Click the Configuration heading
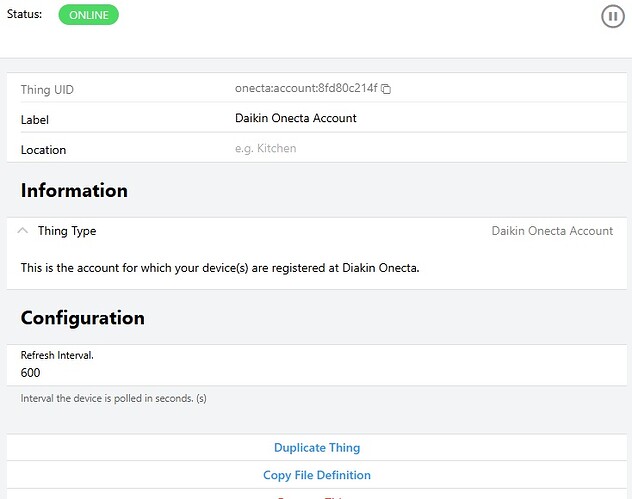Viewport: 632px width, 499px height. click(x=83, y=318)
